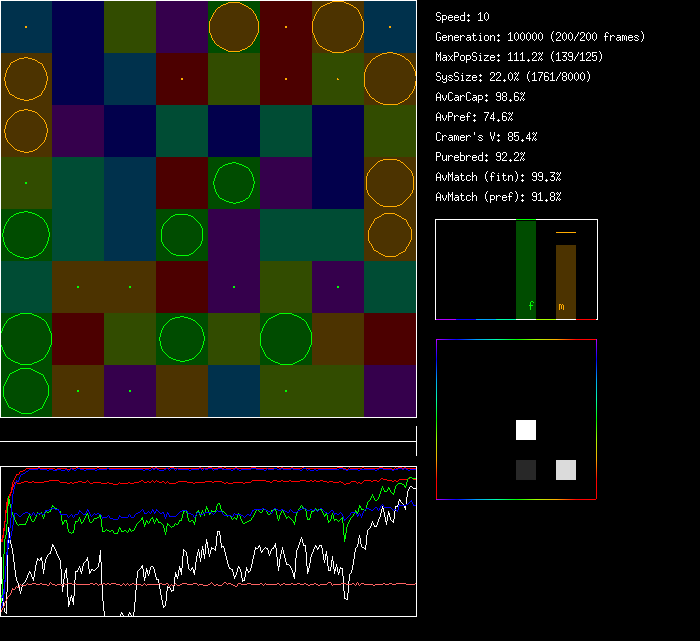This screenshot has height=641, width=700.
Task: Select the Purebred percentage line
Action: click(x=480, y=157)
